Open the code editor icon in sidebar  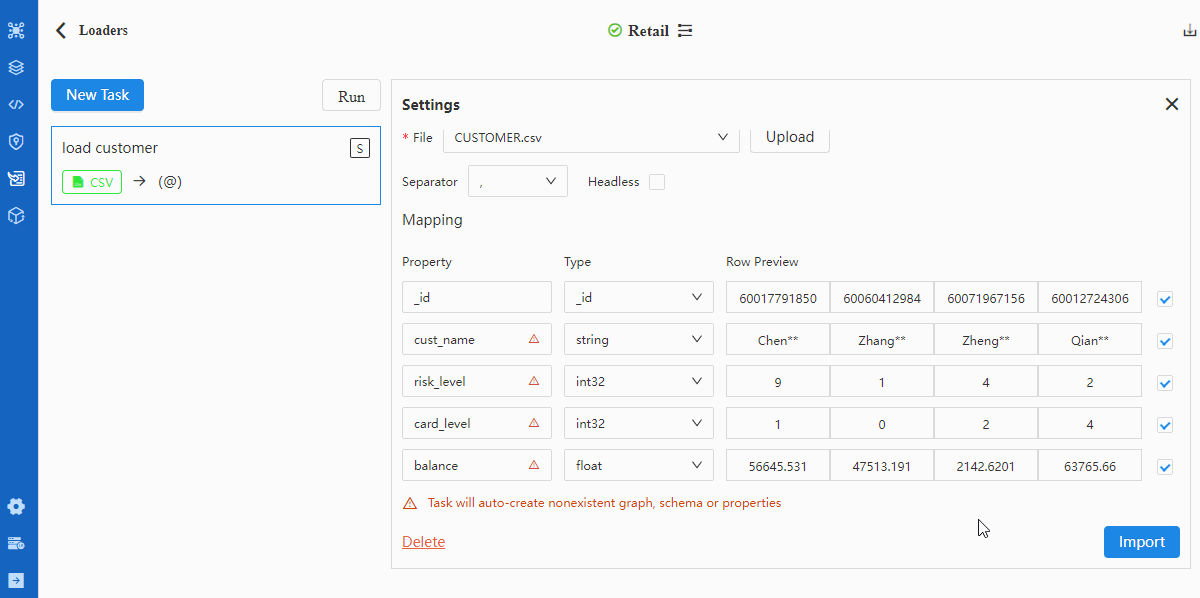tap(16, 104)
